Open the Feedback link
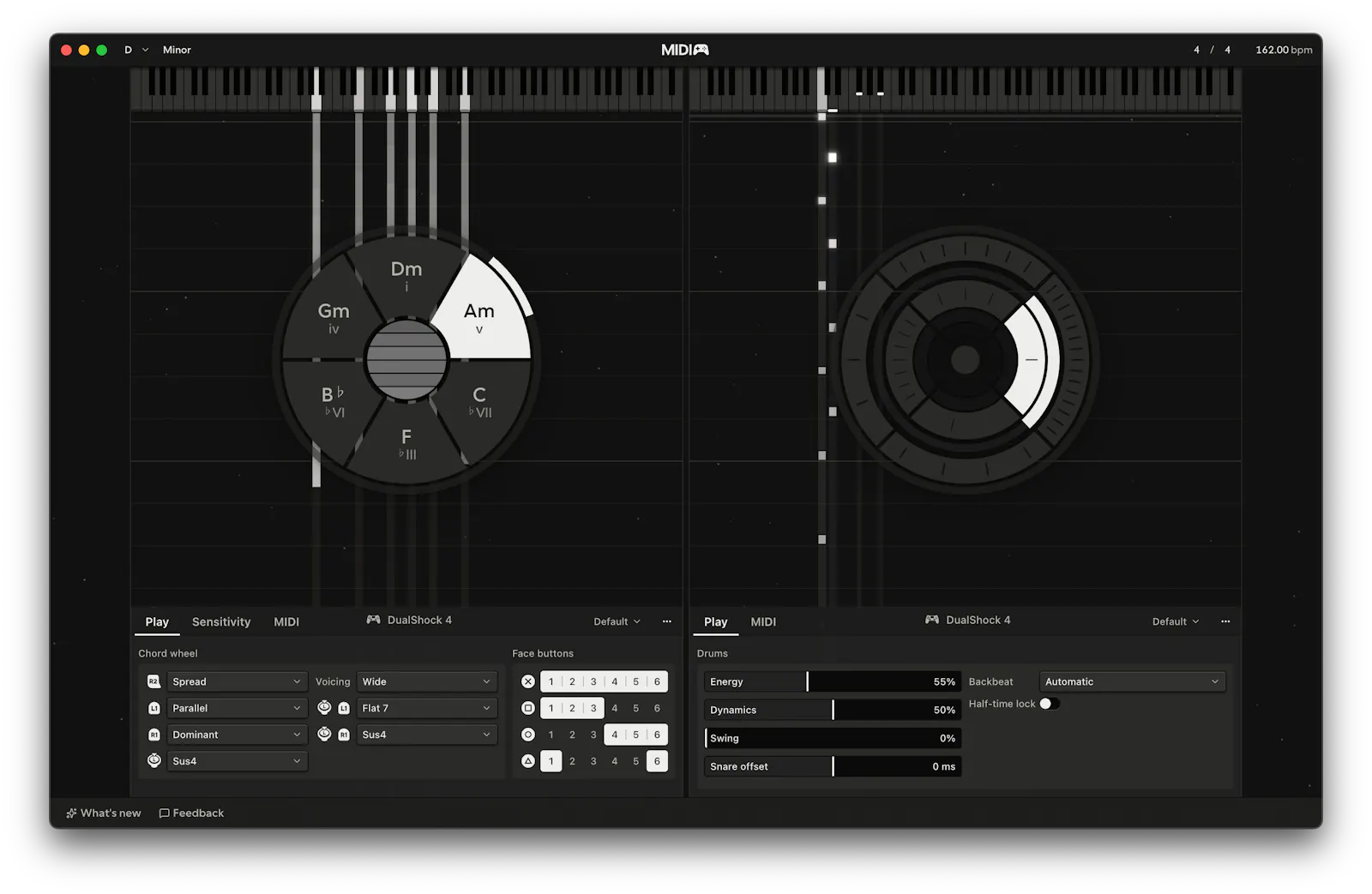 point(191,813)
